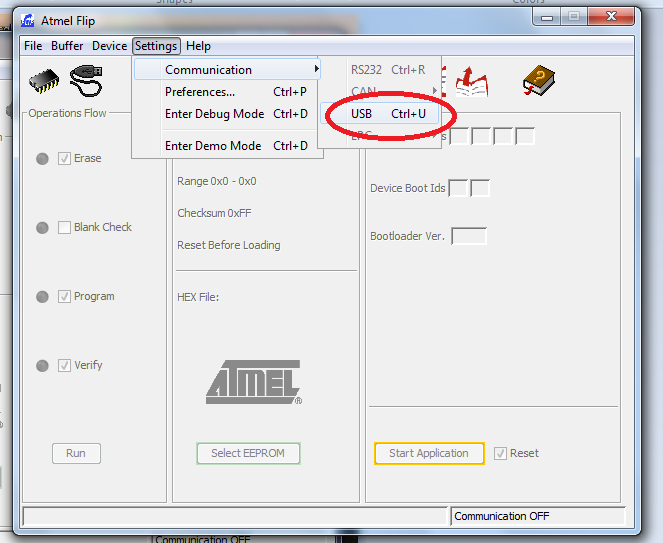This screenshot has width=663, height=543.
Task: Select Enter Debug Mode menu item
Action: pyautogui.click(x=227, y=114)
